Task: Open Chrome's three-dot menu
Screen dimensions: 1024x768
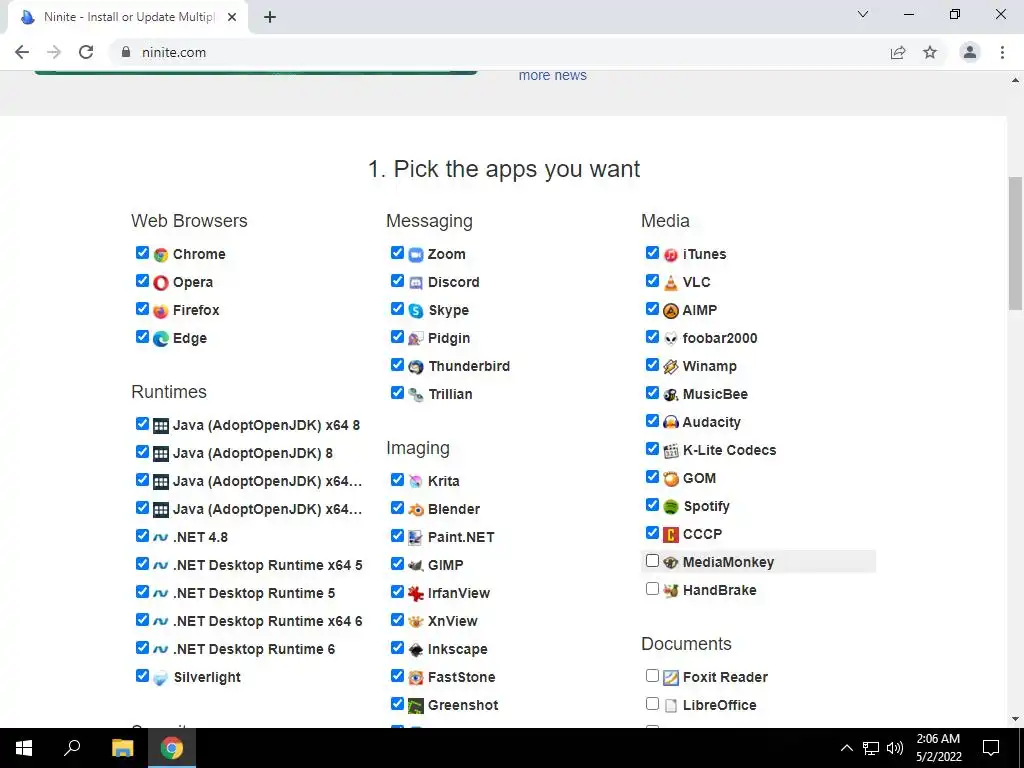Action: [1002, 52]
